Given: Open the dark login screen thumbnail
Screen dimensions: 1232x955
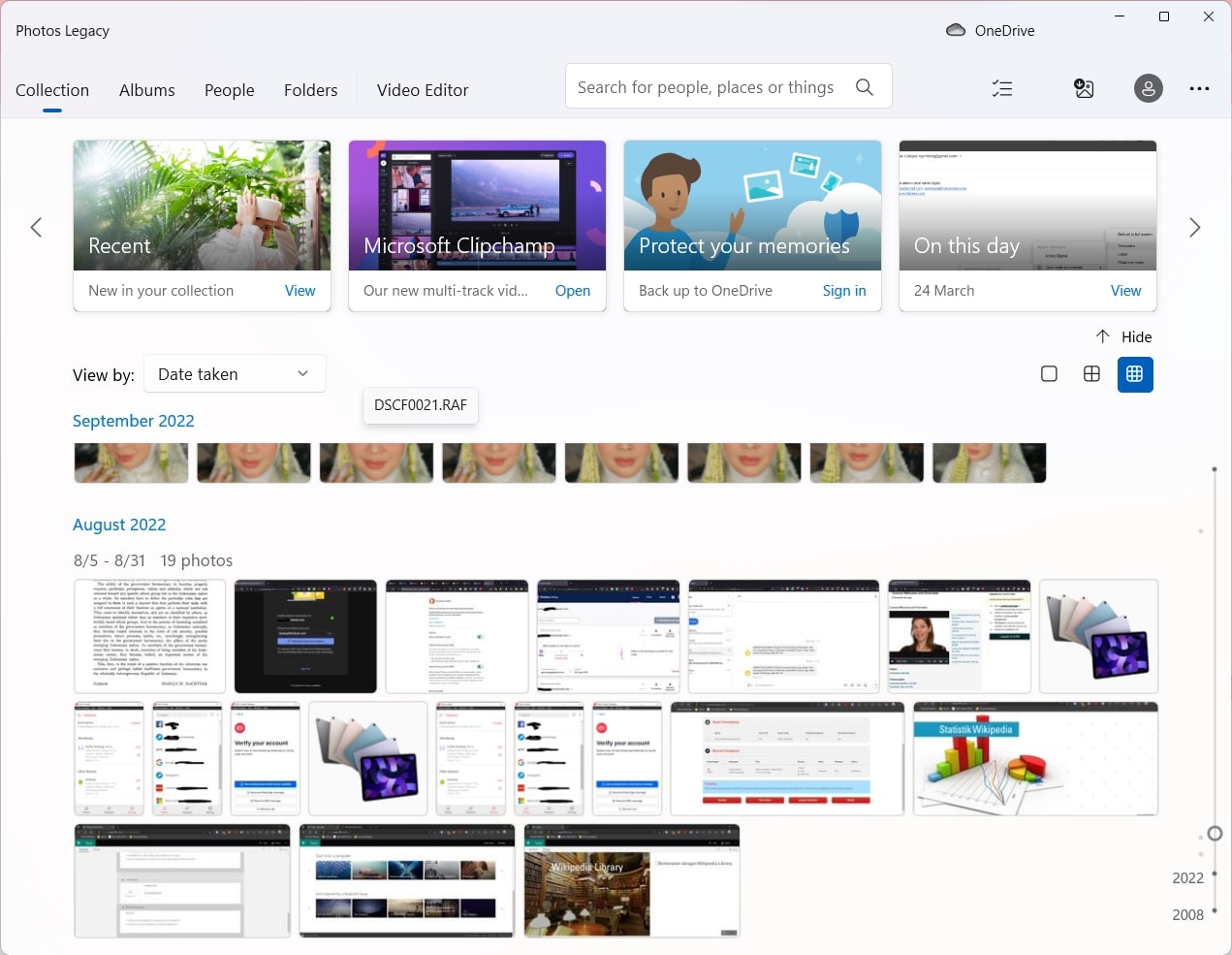Looking at the screenshot, I should coord(305,636).
